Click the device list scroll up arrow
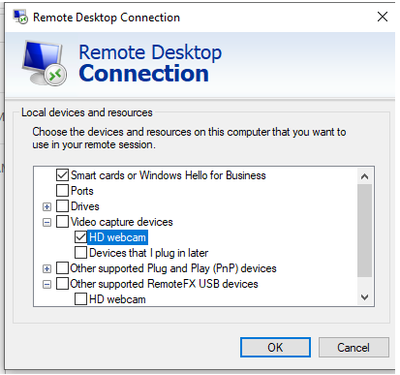The image size is (400, 375). (x=365, y=176)
